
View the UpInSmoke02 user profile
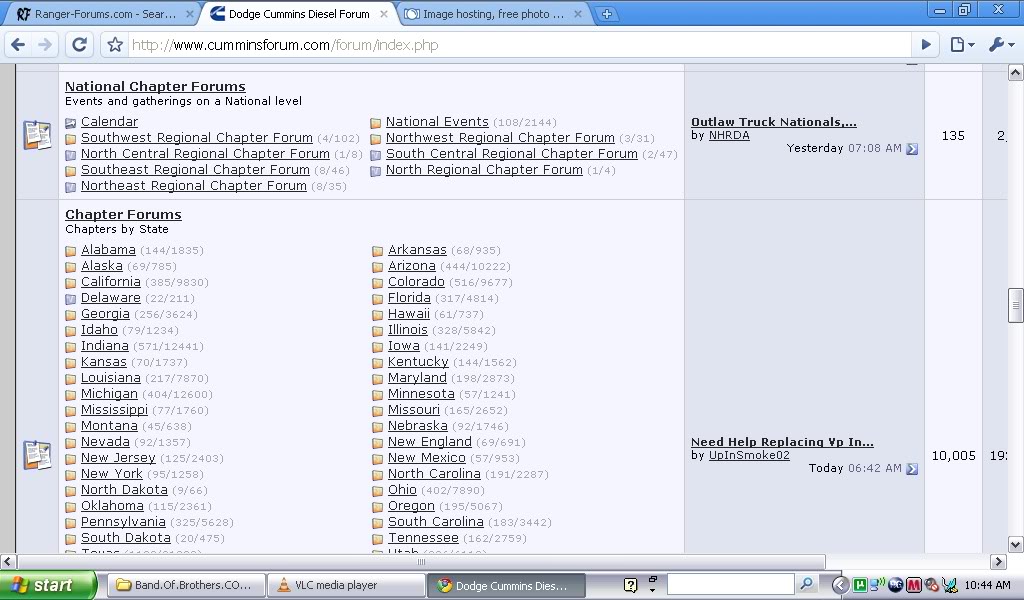pos(749,455)
